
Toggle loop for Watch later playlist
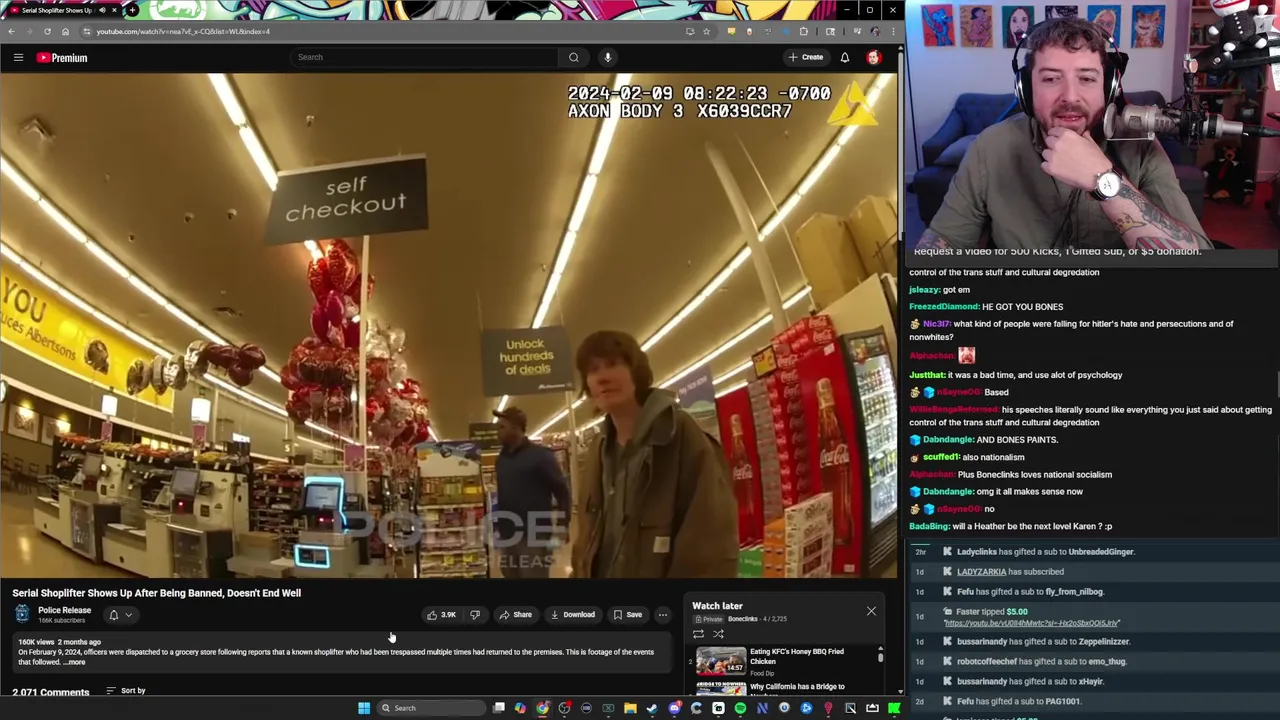[698, 634]
